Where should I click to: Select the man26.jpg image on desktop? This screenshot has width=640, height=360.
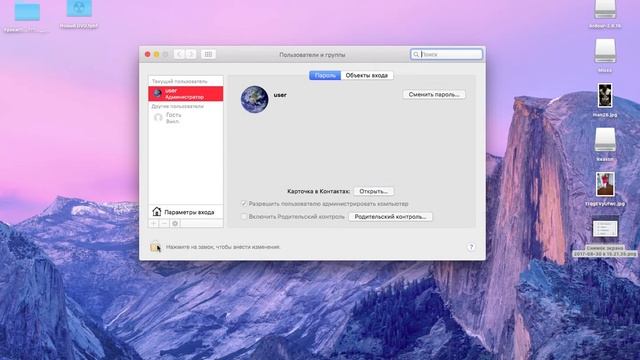(605, 96)
